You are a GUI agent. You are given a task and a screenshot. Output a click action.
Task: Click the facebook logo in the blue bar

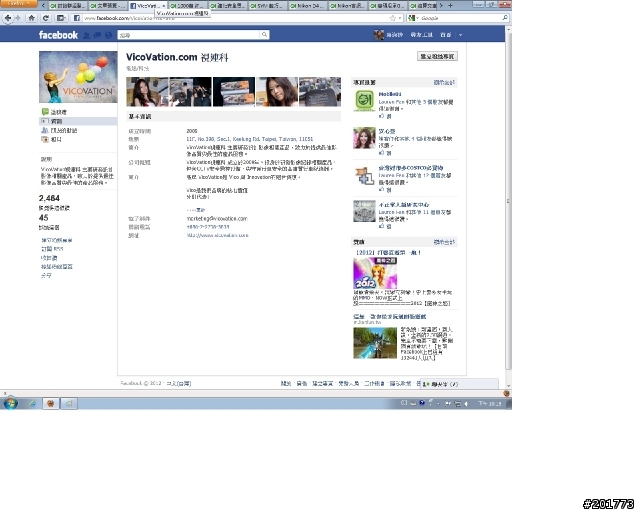[58, 35]
